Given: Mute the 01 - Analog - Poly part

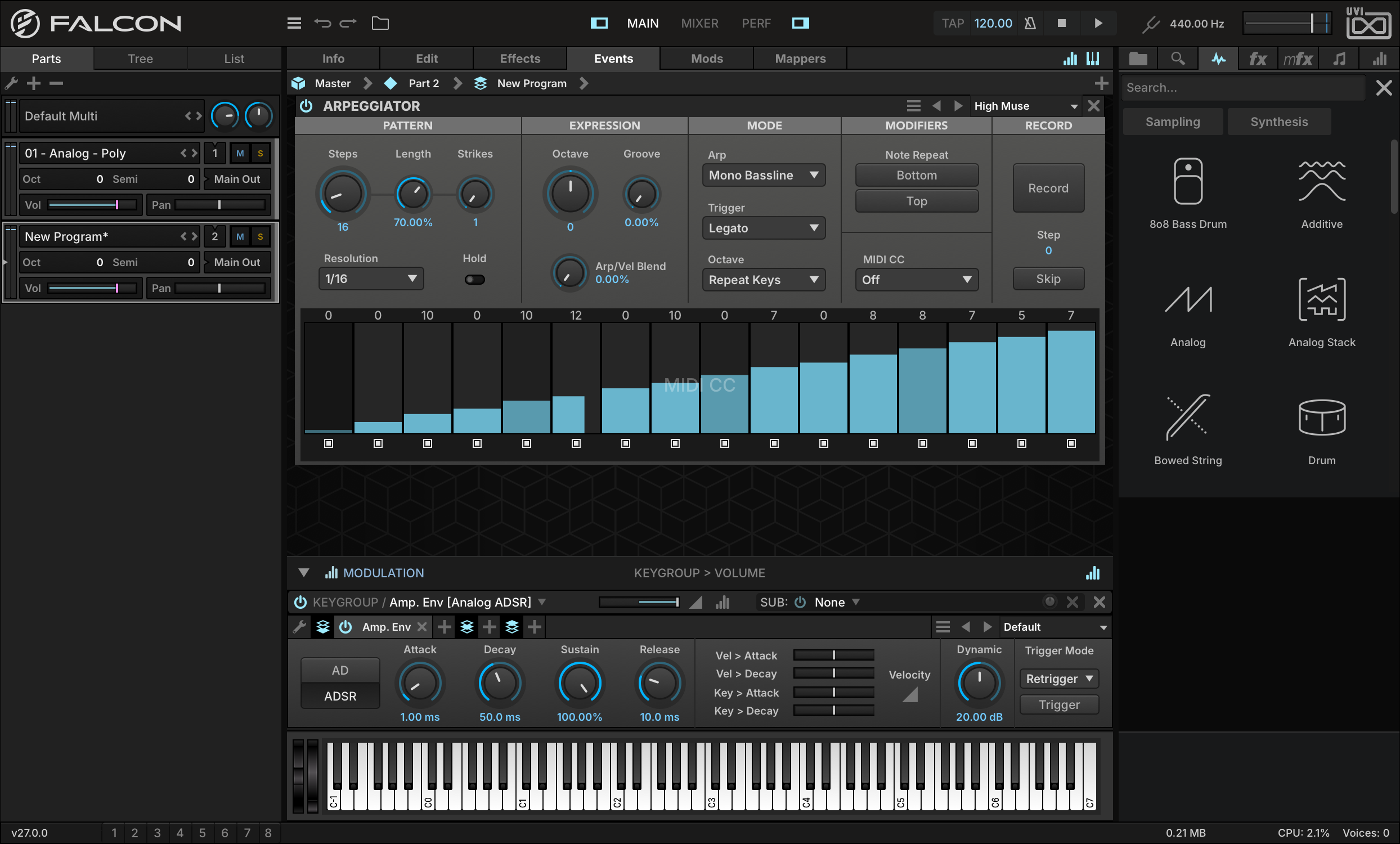Looking at the screenshot, I should coord(240,154).
